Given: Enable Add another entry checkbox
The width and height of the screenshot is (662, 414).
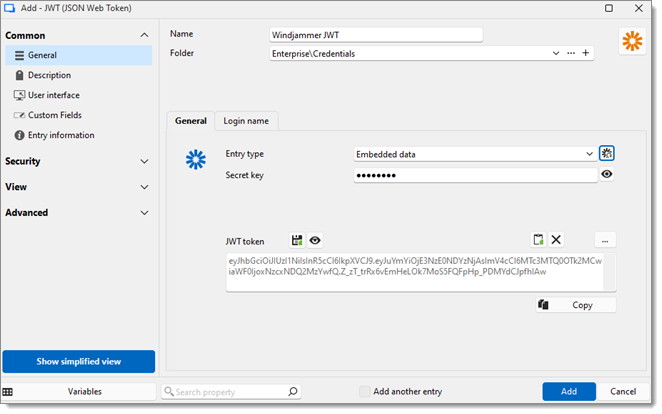Looking at the screenshot, I should pos(365,392).
